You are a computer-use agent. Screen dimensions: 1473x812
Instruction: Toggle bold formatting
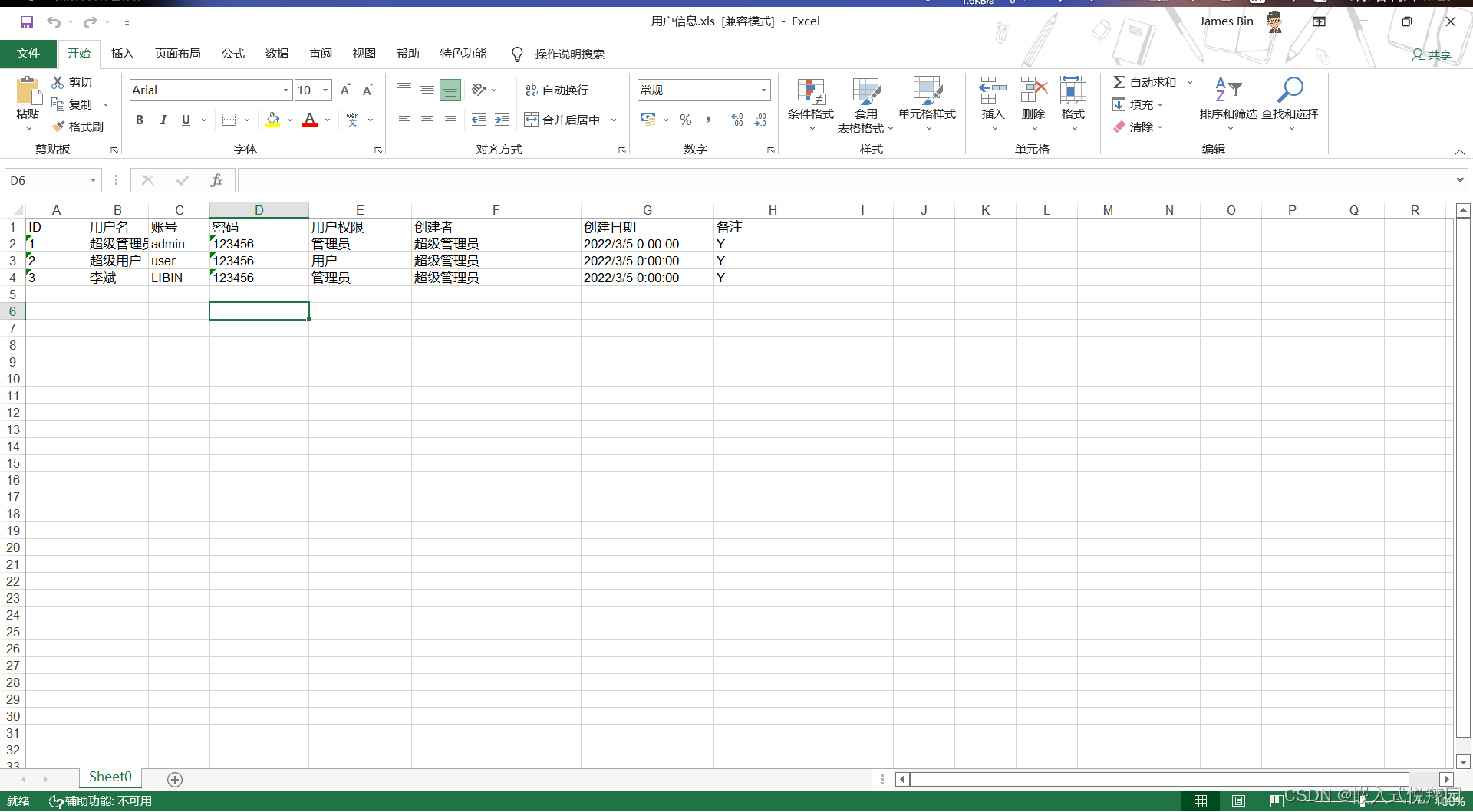tap(140, 120)
